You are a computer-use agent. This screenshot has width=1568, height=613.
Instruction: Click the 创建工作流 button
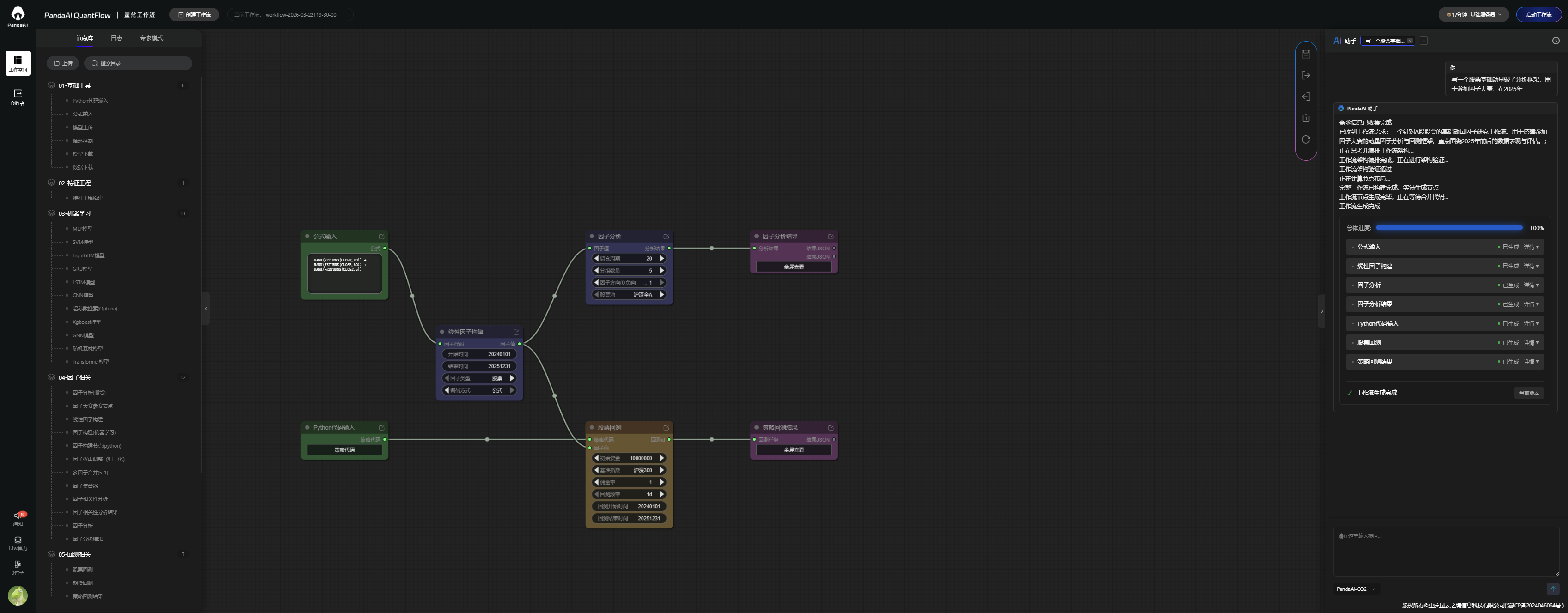click(194, 15)
